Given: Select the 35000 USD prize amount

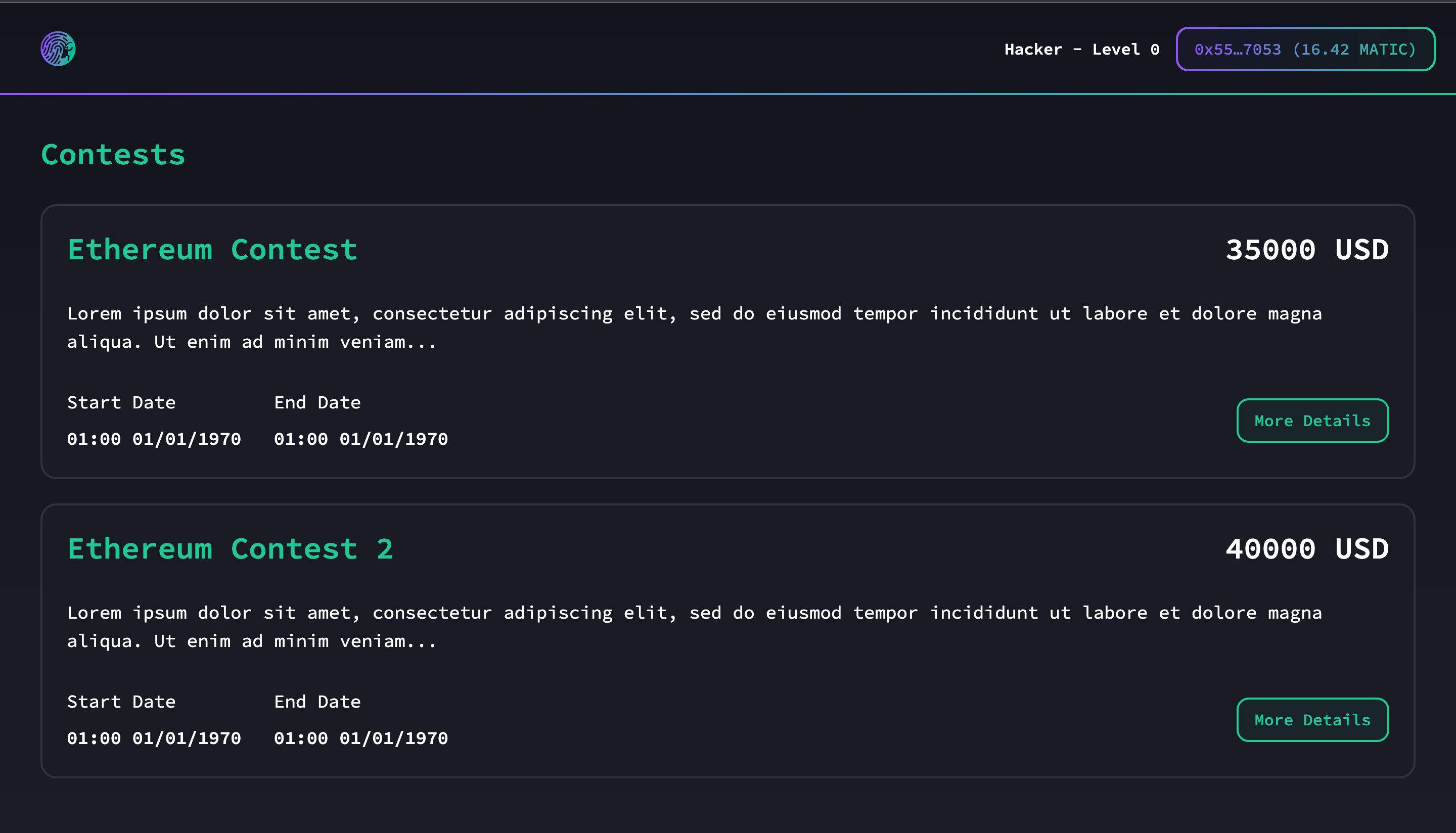Looking at the screenshot, I should pos(1307,249).
